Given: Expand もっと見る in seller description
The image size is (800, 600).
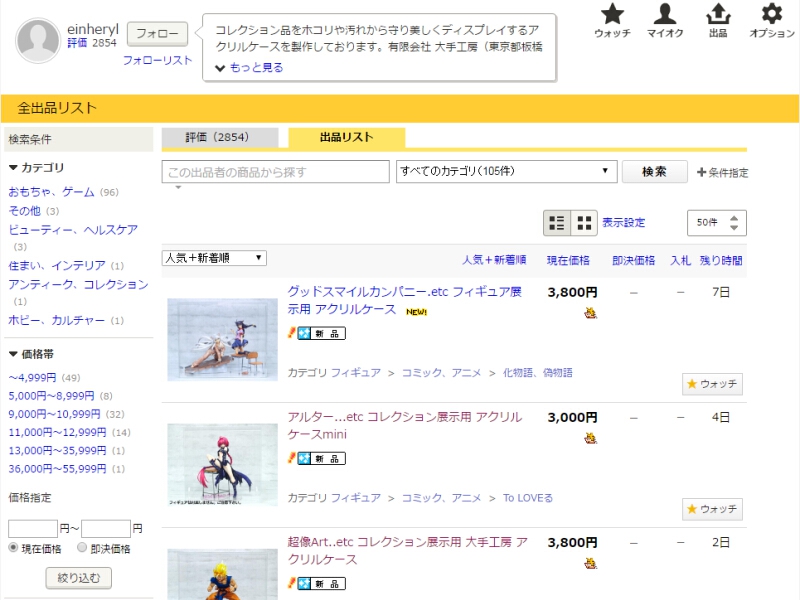Looking at the screenshot, I should (x=249, y=68).
